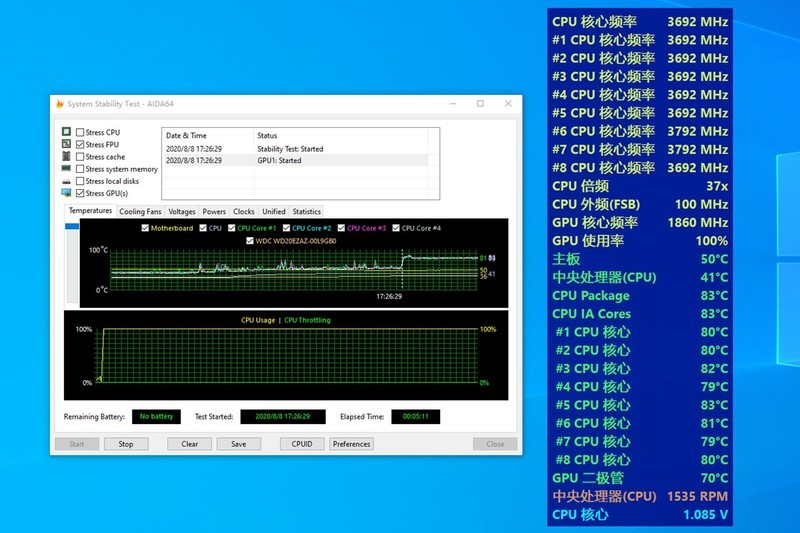Open the Voltages tab

[x=182, y=211]
